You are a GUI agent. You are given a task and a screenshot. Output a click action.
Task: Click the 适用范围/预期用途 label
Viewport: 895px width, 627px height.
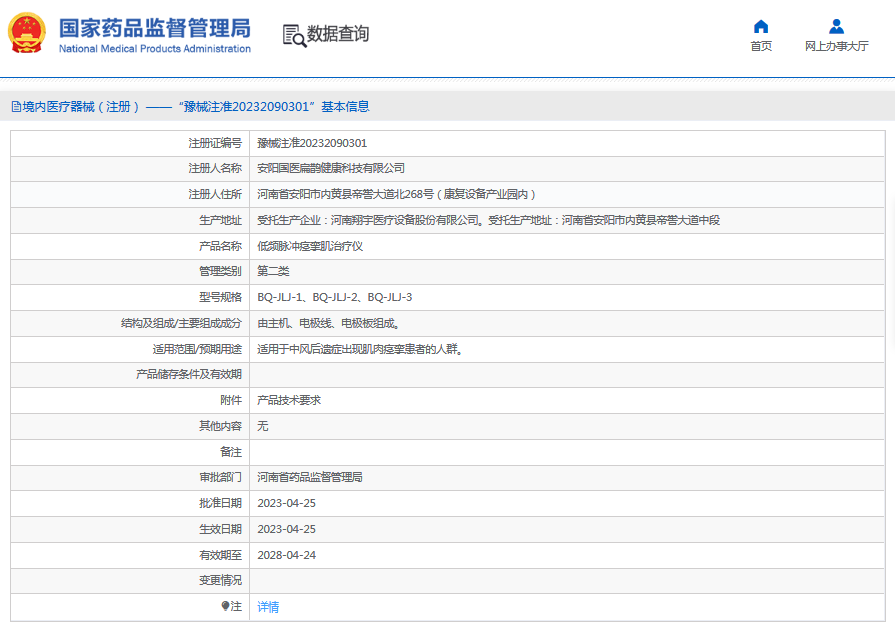pyautogui.click(x=197, y=349)
